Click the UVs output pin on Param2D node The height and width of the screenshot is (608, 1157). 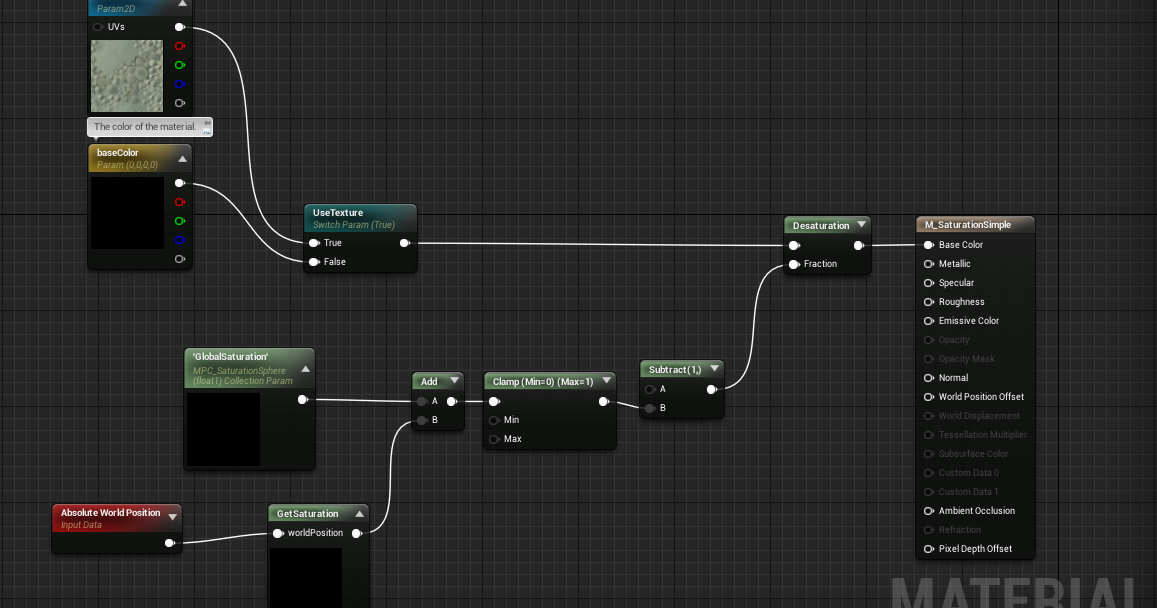(x=180, y=27)
